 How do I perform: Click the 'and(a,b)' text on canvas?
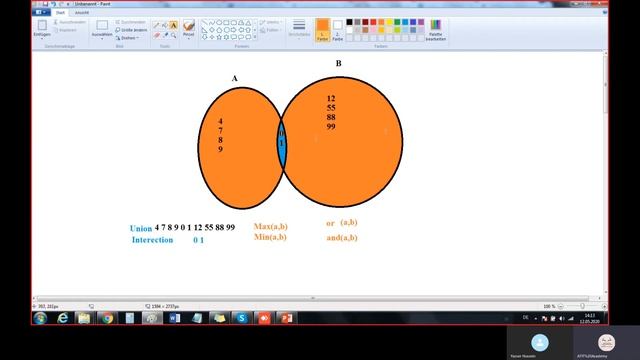[x=342, y=238]
